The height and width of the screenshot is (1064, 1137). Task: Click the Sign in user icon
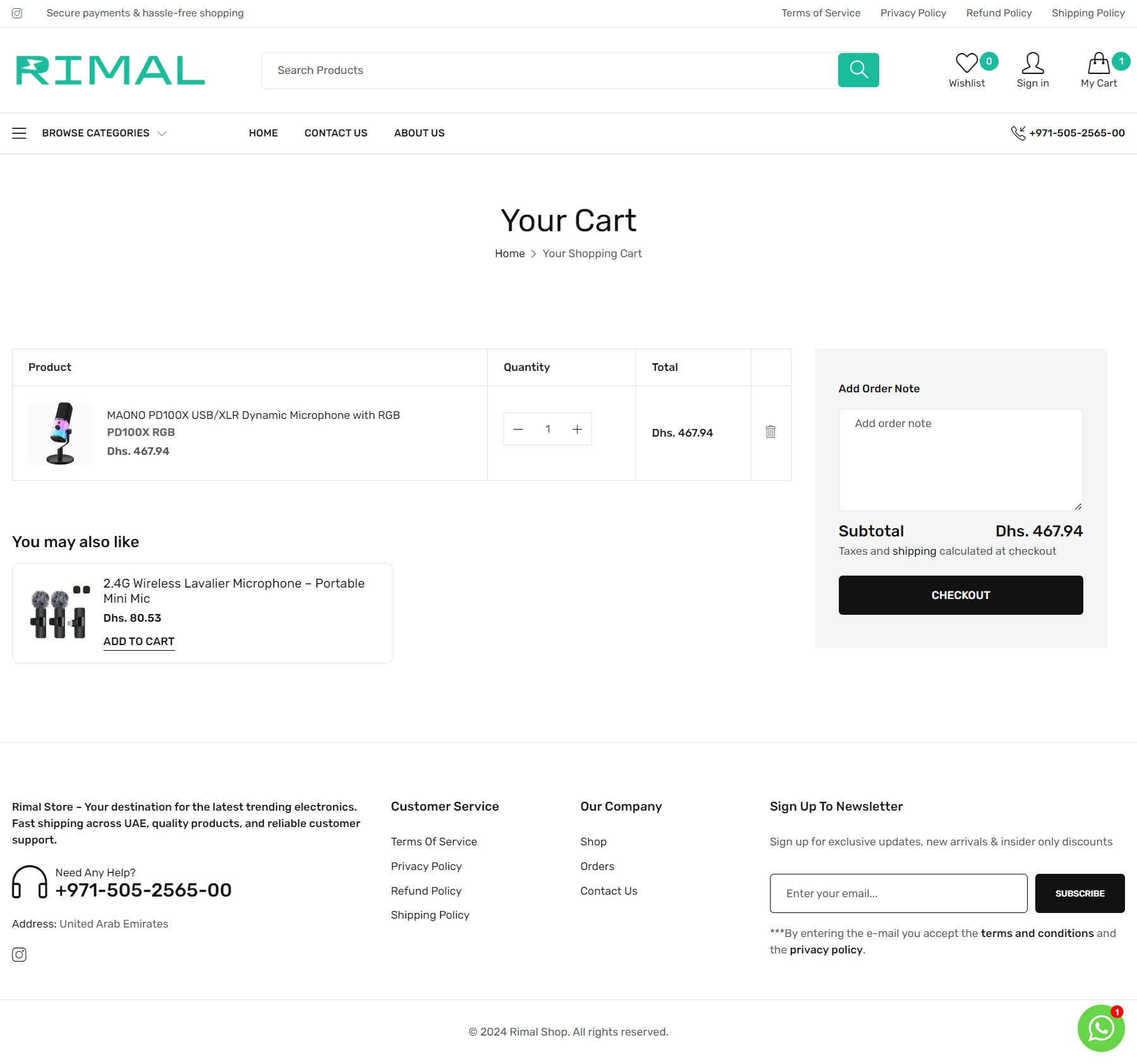pos(1032,64)
